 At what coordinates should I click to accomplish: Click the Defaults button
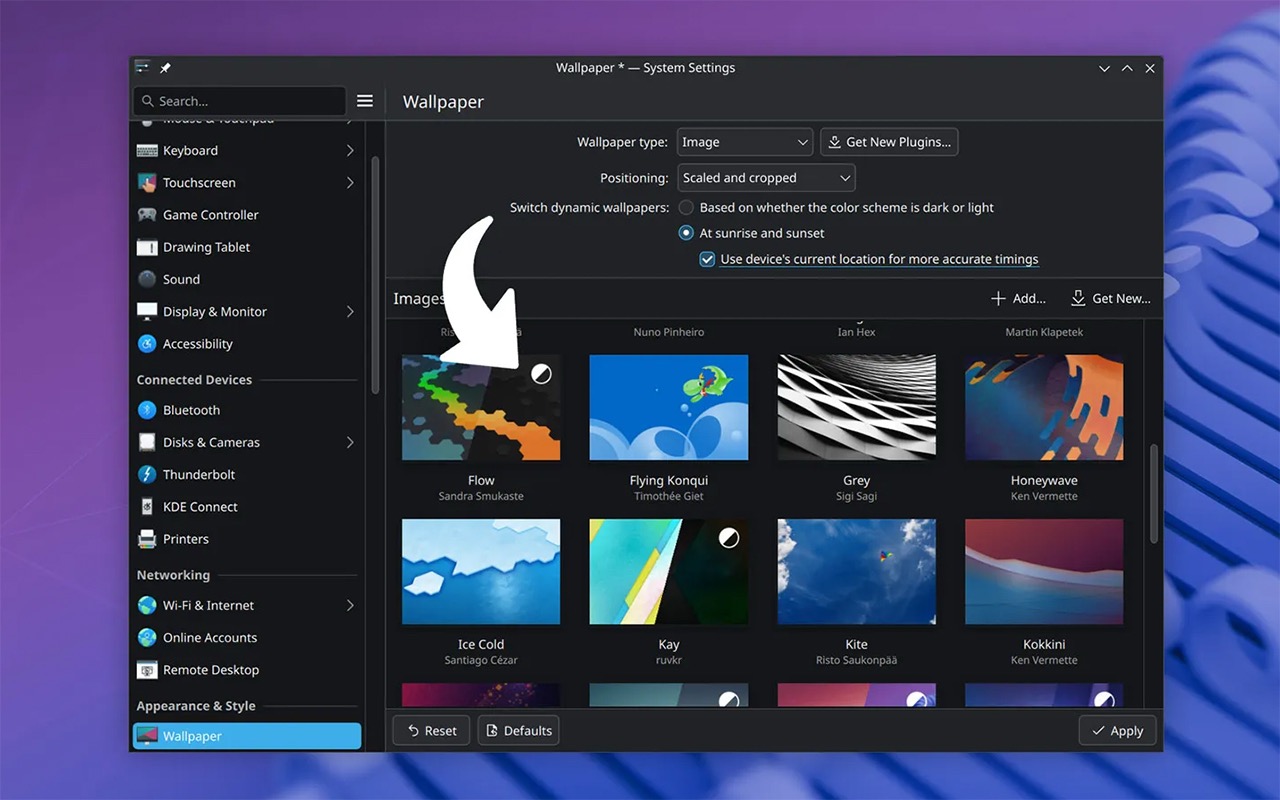(x=518, y=731)
